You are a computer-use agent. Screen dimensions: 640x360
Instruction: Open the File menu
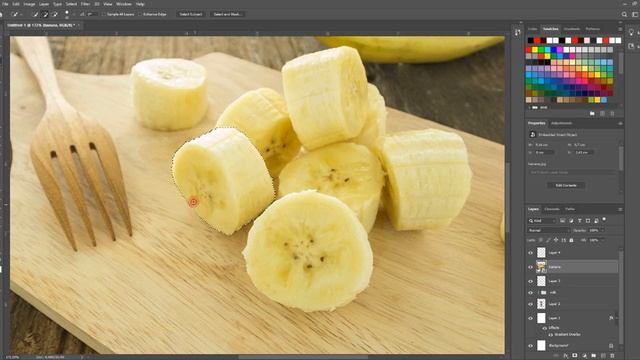[5, 4]
